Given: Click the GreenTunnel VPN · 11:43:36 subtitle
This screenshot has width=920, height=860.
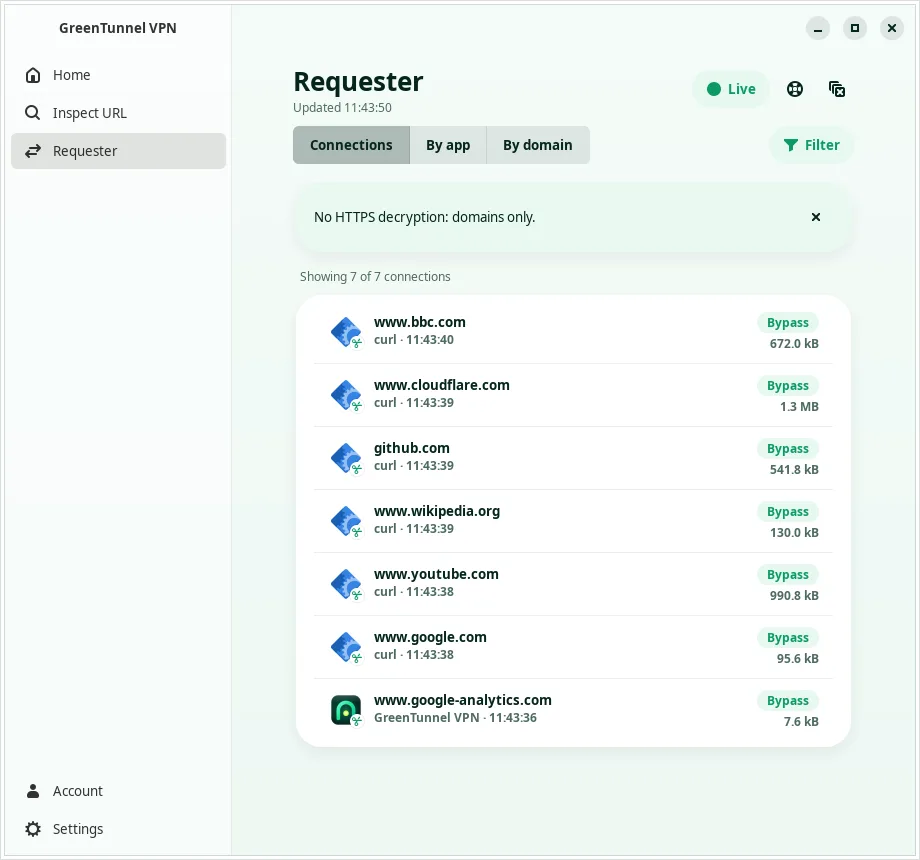Looking at the screenshot, I should pyautogui.click(x=455, y=718).
